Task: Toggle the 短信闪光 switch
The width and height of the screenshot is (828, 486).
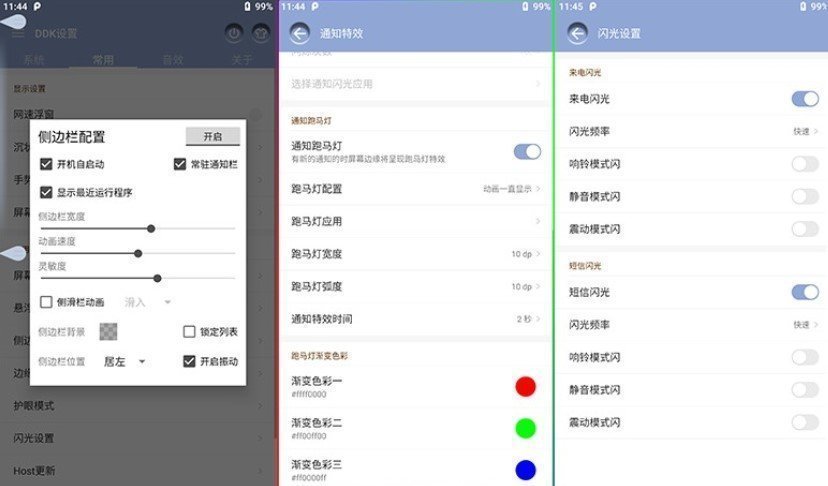Action: (805, 292)
